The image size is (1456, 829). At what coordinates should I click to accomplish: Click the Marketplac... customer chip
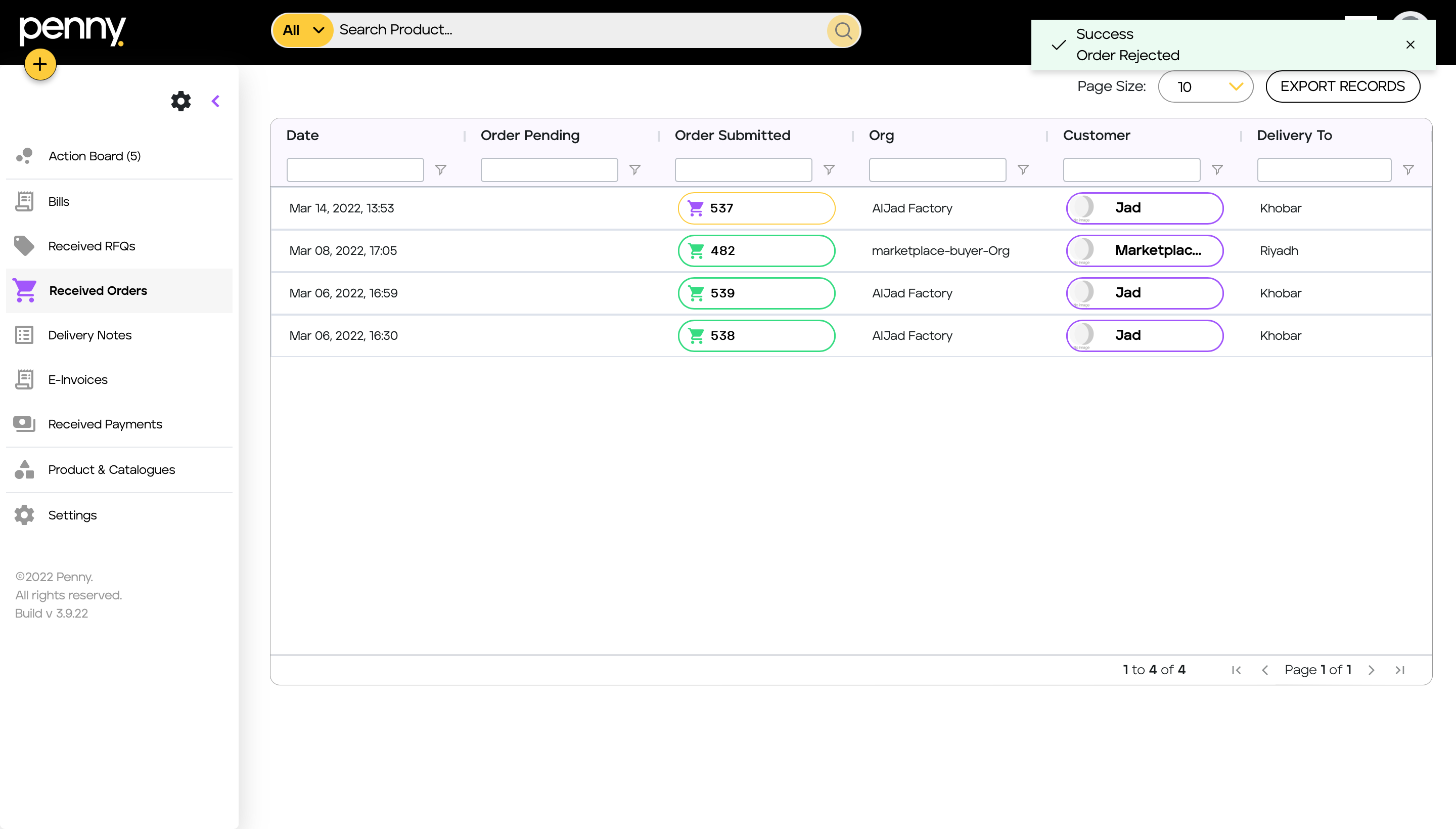point(1144,250)
